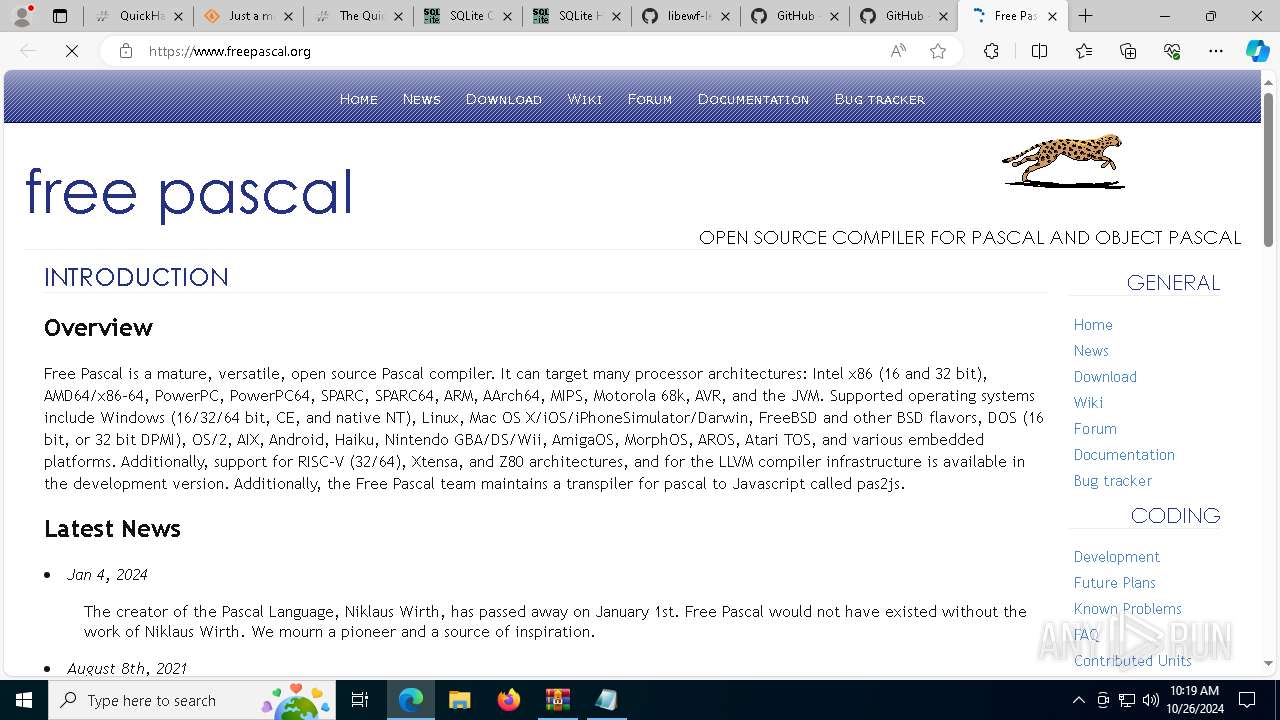Show hidden system tray icons
This screenshot has width=1280, height=720.
1078,700
